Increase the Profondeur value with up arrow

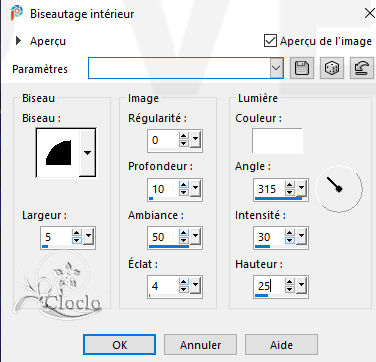pyautogui.click(x=184, y=185)
